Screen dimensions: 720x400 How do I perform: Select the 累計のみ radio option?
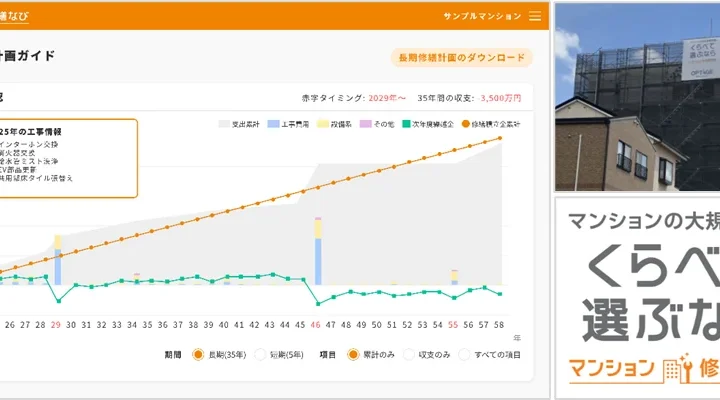point(353,354)
